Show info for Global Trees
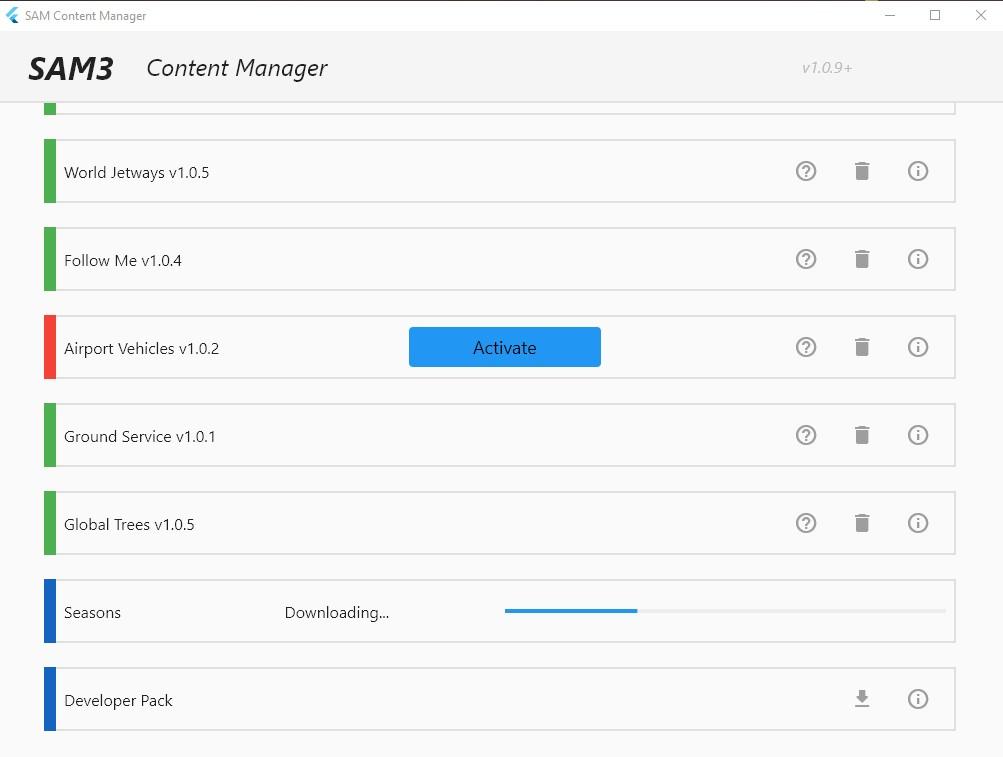The image size is (1003, 757). tap(918, 523)
